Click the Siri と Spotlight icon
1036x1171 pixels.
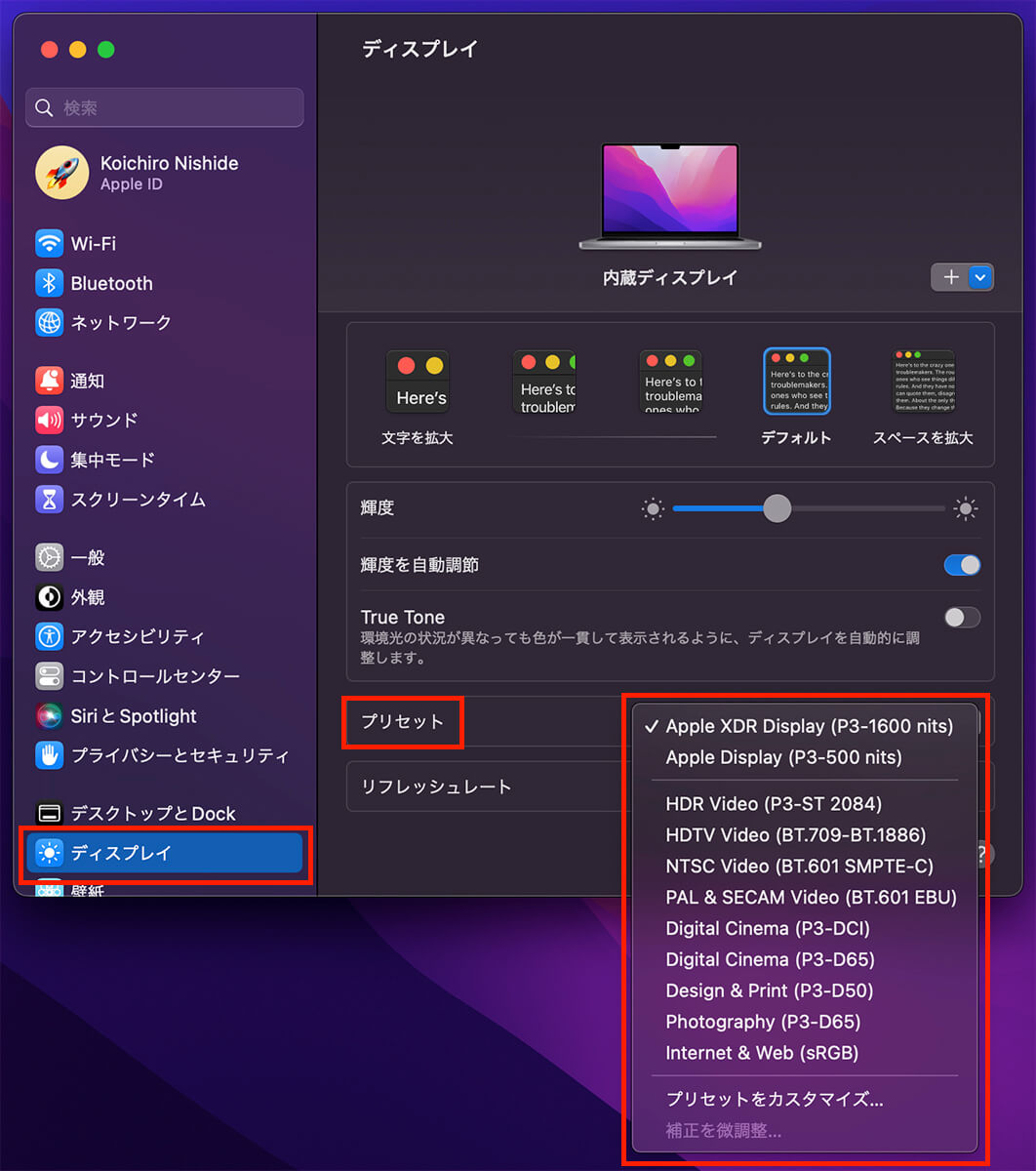[x=49, y=716]
